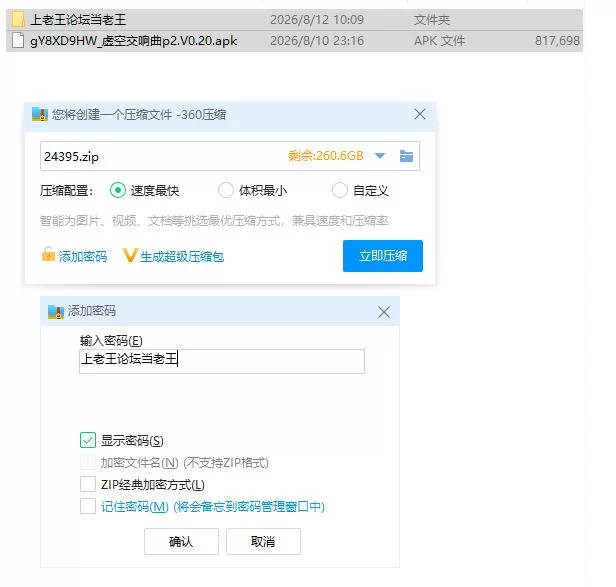Screen dimensions: 616x587
Task: Select the 上老王论坛当老王 folder row name
Action: coord(78,20)
